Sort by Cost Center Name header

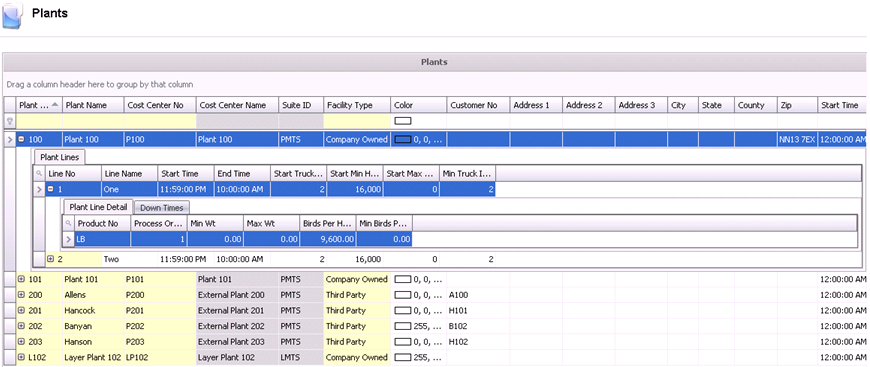pyautogui.click(x=237, y=105)
